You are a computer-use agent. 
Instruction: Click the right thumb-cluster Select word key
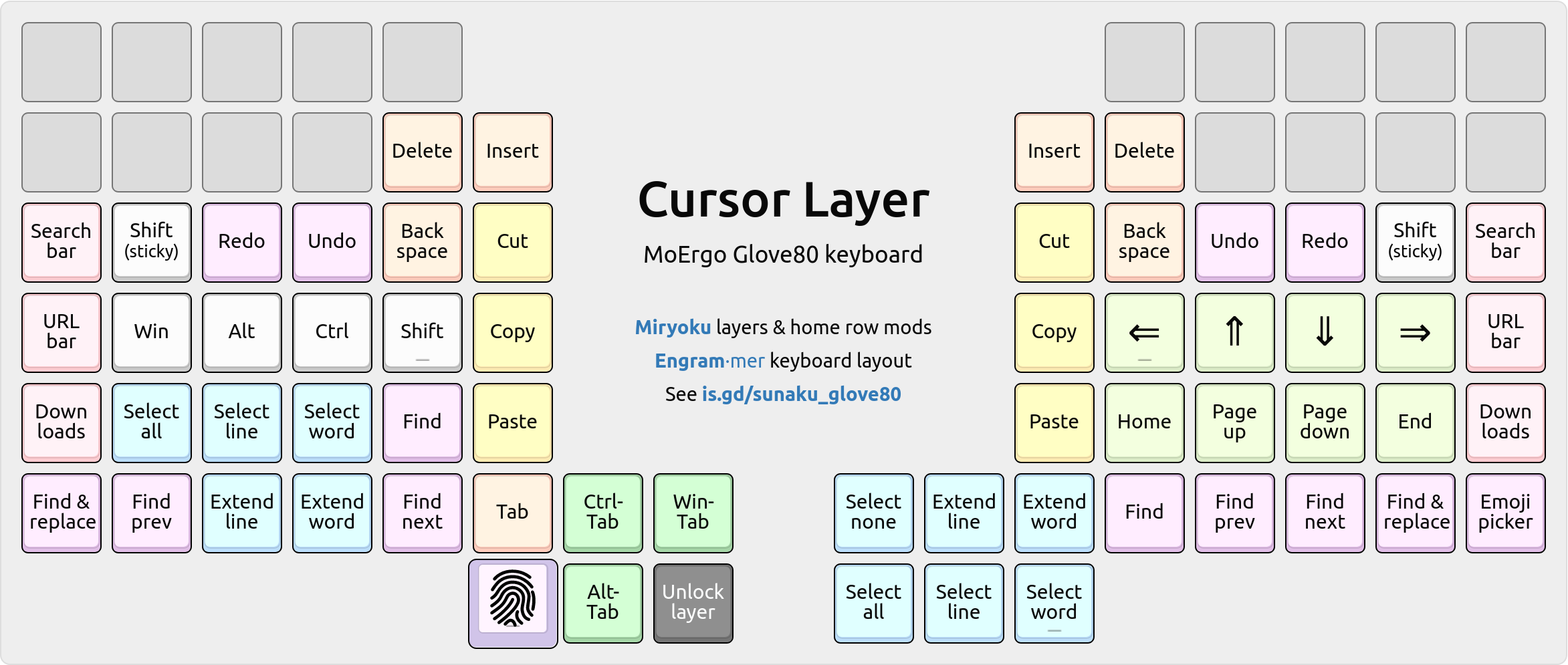click(1054, 603)
